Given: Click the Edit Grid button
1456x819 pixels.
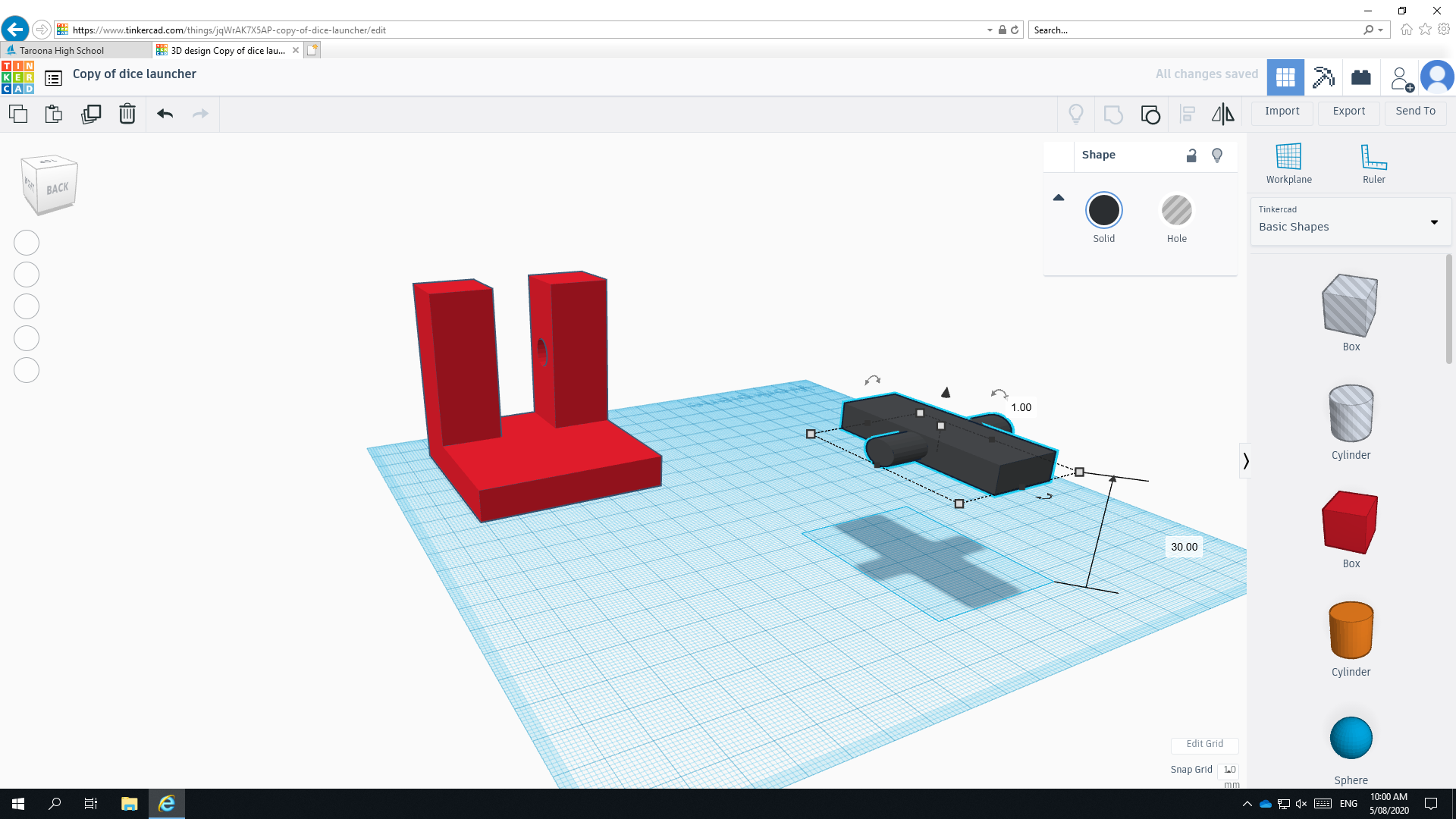Looking at the screenshot, I should pyautogui.click(x=1204, y=744).
